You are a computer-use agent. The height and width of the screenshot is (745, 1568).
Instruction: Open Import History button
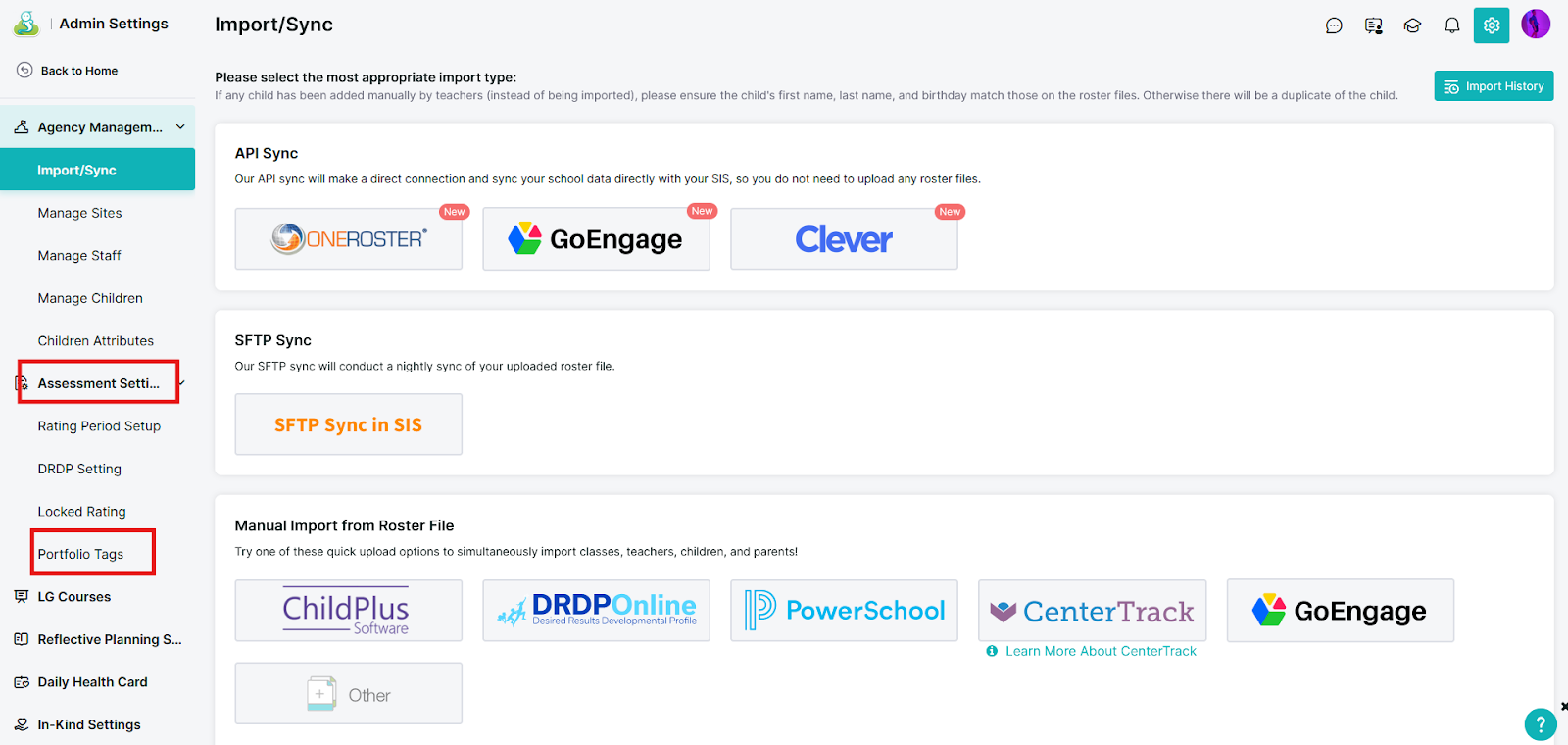pos(1494,86)
